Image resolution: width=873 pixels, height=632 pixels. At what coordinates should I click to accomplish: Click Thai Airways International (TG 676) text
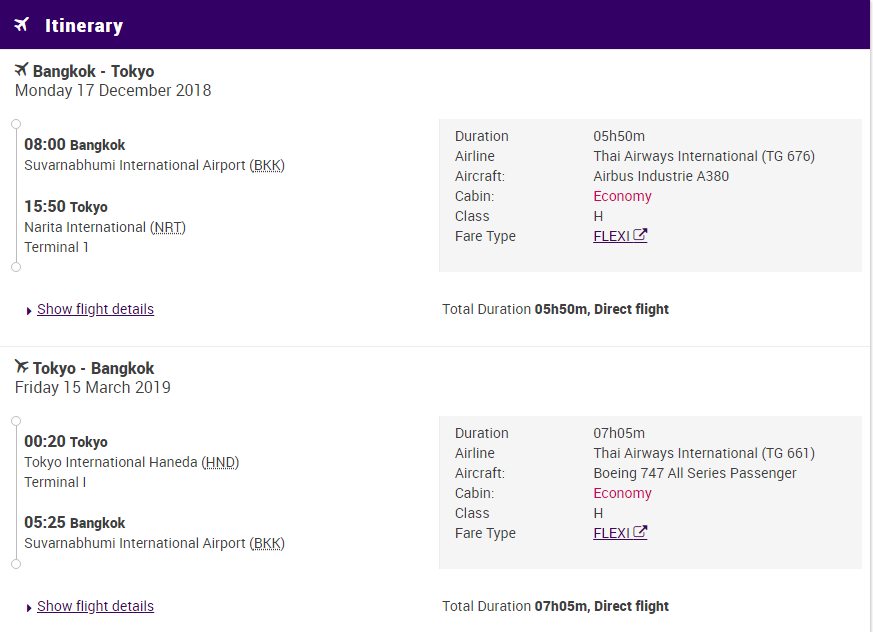(x=704, y=156)
